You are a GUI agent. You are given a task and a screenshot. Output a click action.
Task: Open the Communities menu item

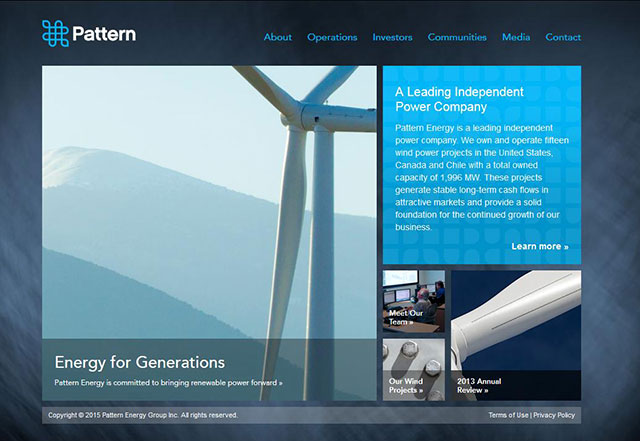pyautogui.click(x=457, y=37)
